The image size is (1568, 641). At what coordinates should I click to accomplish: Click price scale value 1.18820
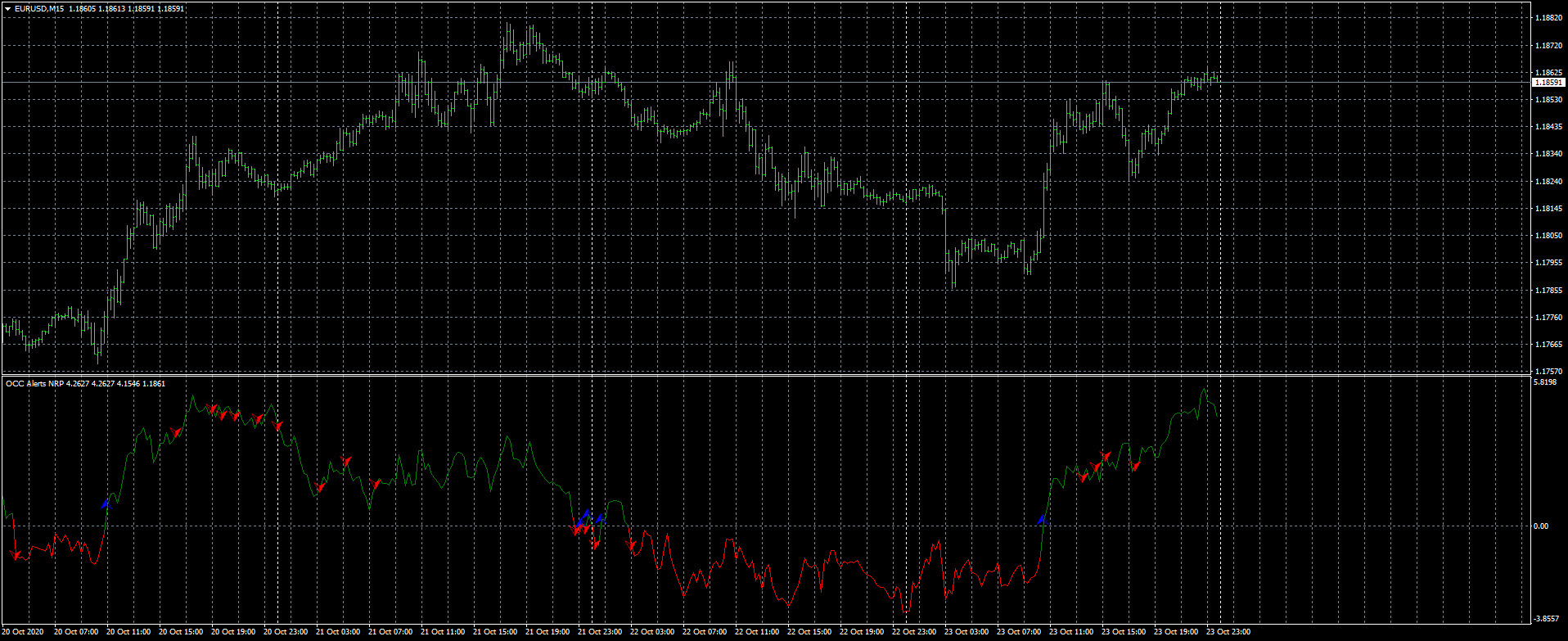[1548, 18]
